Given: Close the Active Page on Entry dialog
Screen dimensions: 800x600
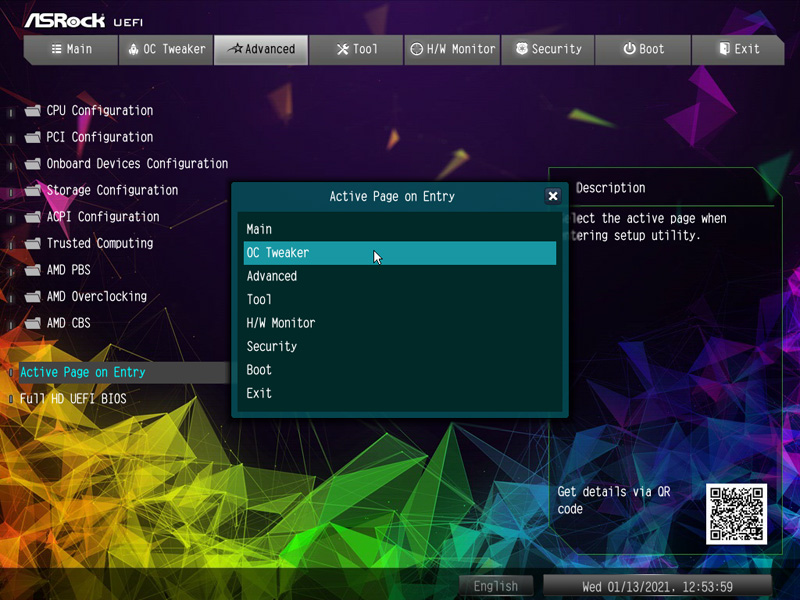Looking at the screenshot, I should coord(553,196).
